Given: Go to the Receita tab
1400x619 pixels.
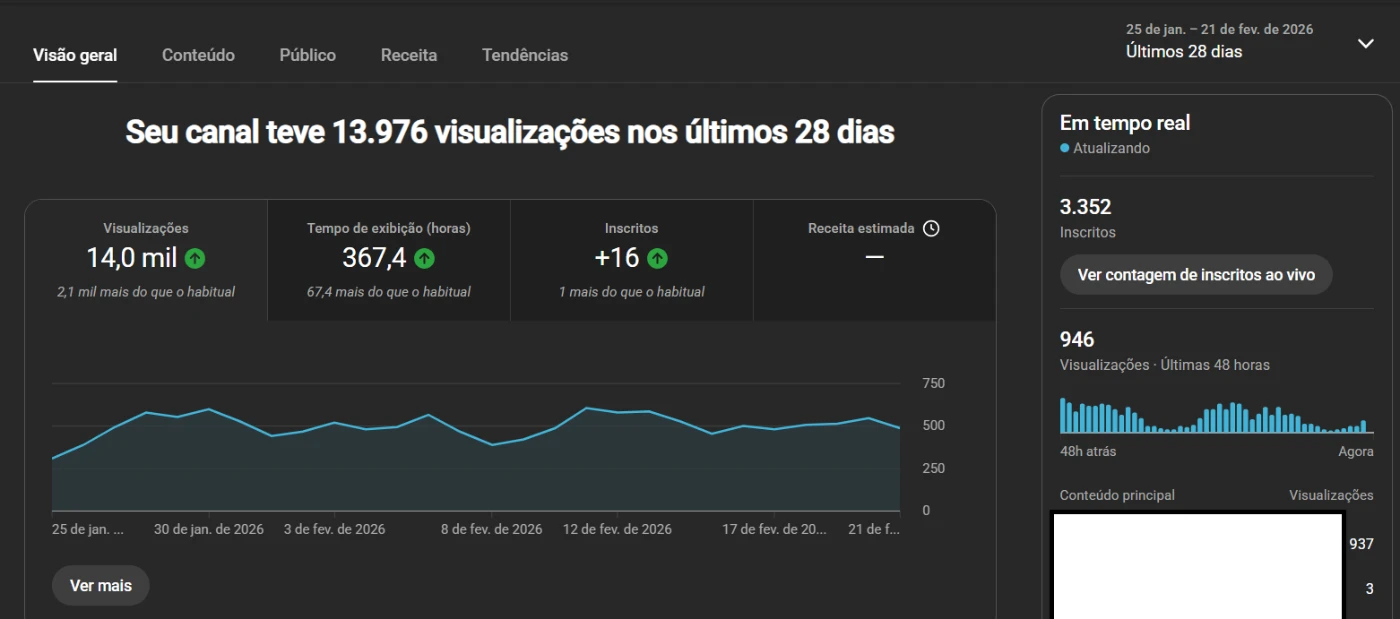Looking at the screenshot, I should pyautogui.click(x=408, y=55).
